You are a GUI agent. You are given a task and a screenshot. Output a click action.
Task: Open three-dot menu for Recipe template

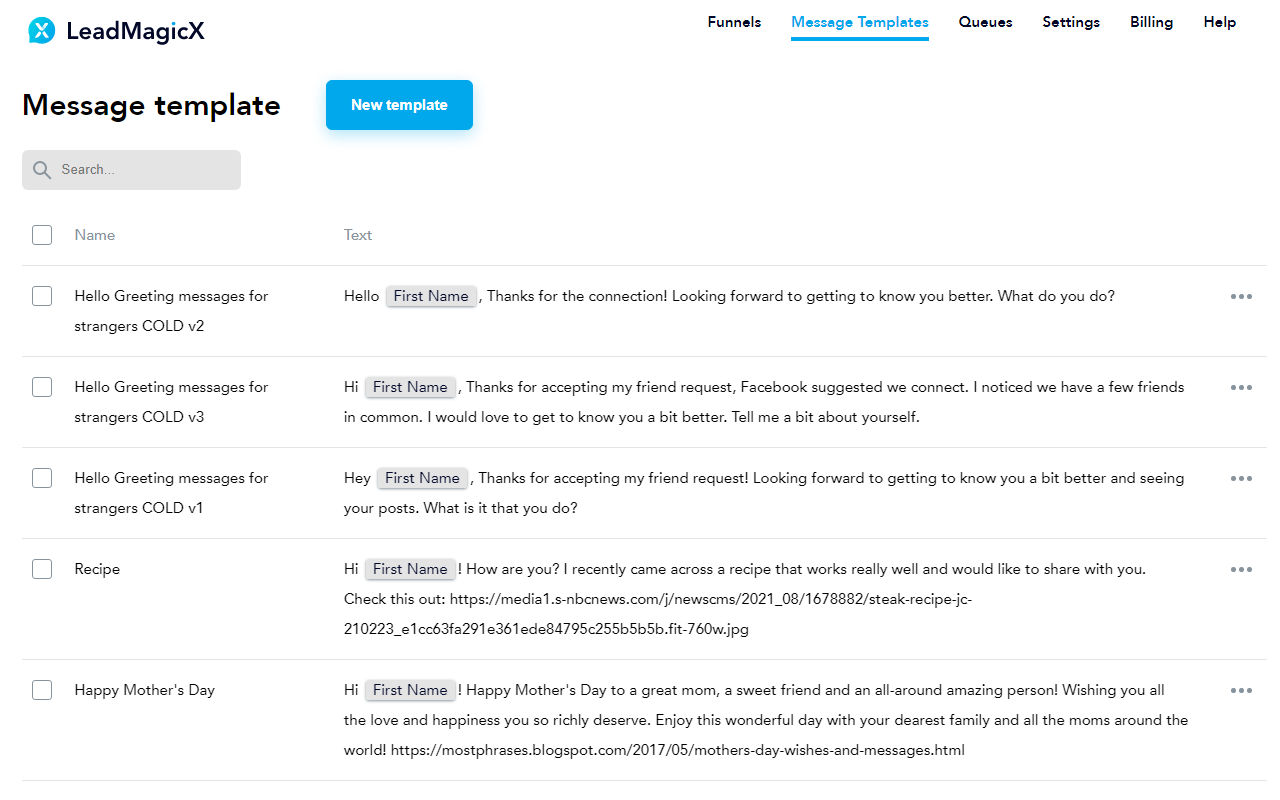pyautogui.click(x=1241, y=570)
